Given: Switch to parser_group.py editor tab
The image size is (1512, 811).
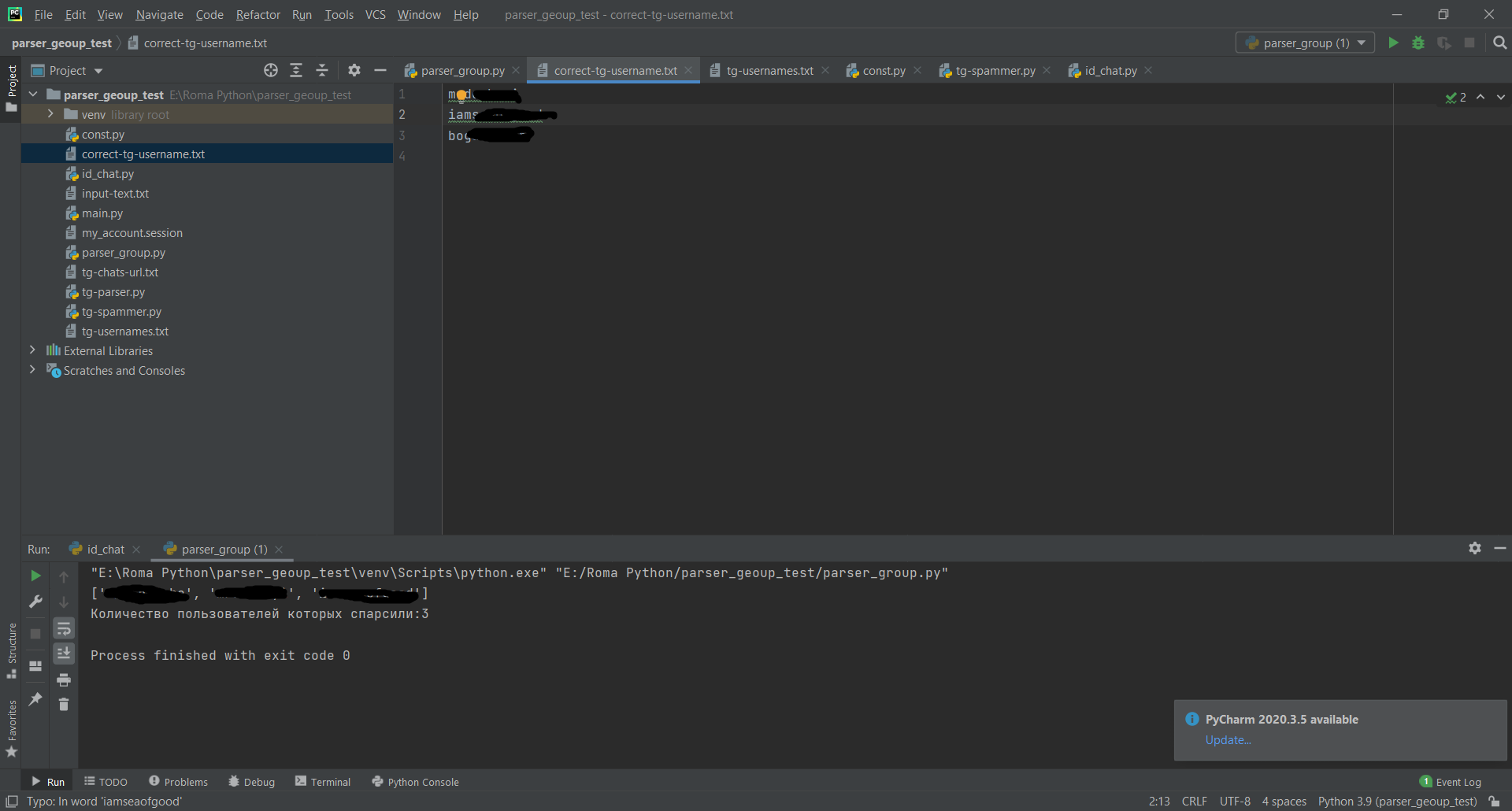Looking at the screenshot, I should [462, 71].
